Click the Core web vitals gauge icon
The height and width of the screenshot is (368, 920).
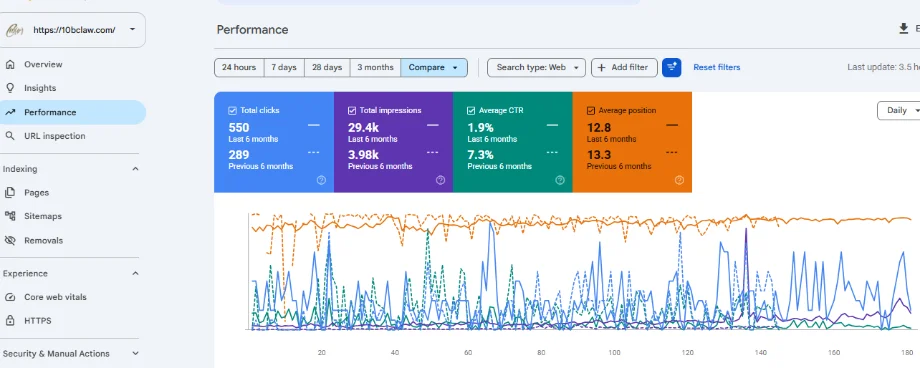click(9, 297)
